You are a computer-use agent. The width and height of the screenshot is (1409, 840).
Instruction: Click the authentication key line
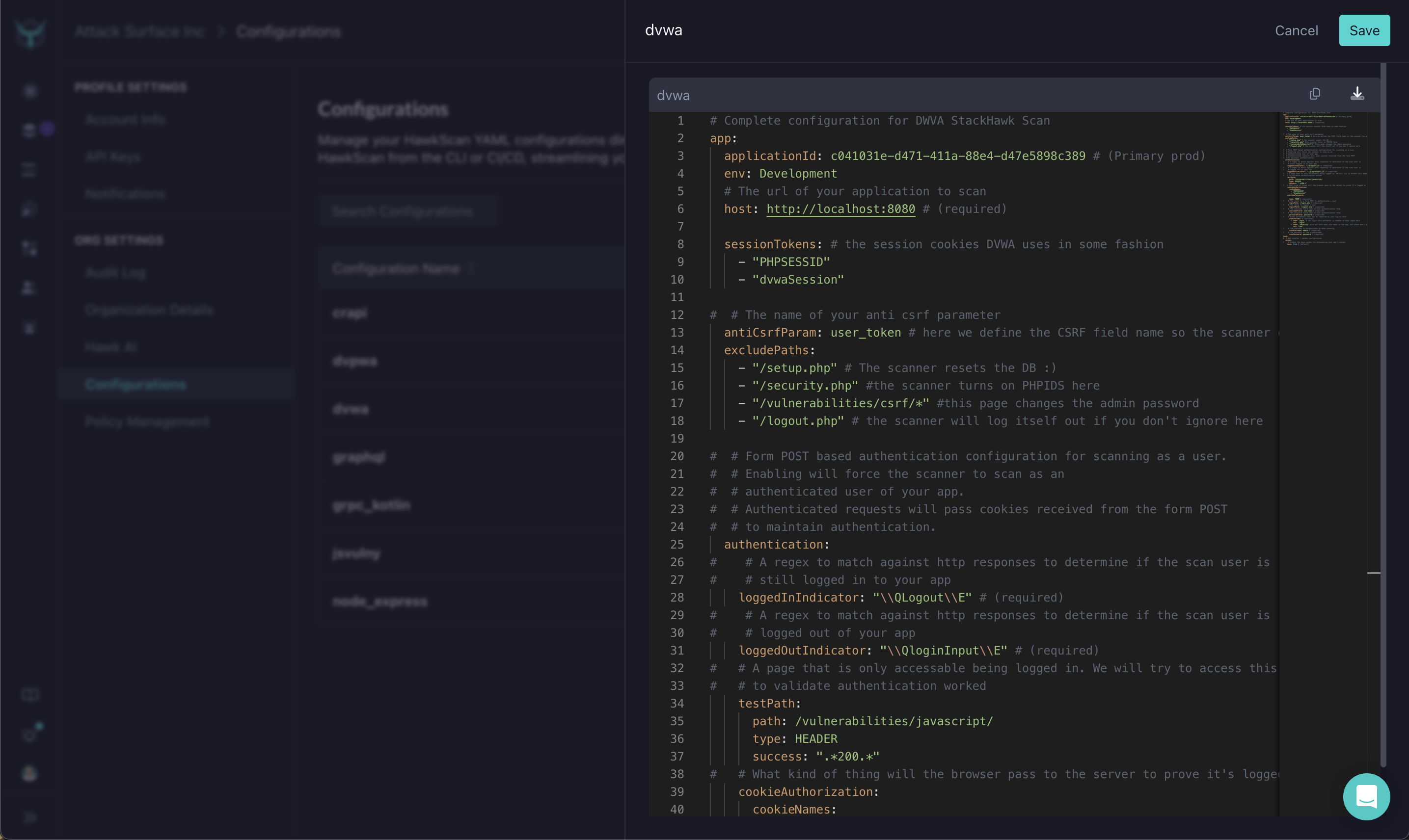[776, 545]
